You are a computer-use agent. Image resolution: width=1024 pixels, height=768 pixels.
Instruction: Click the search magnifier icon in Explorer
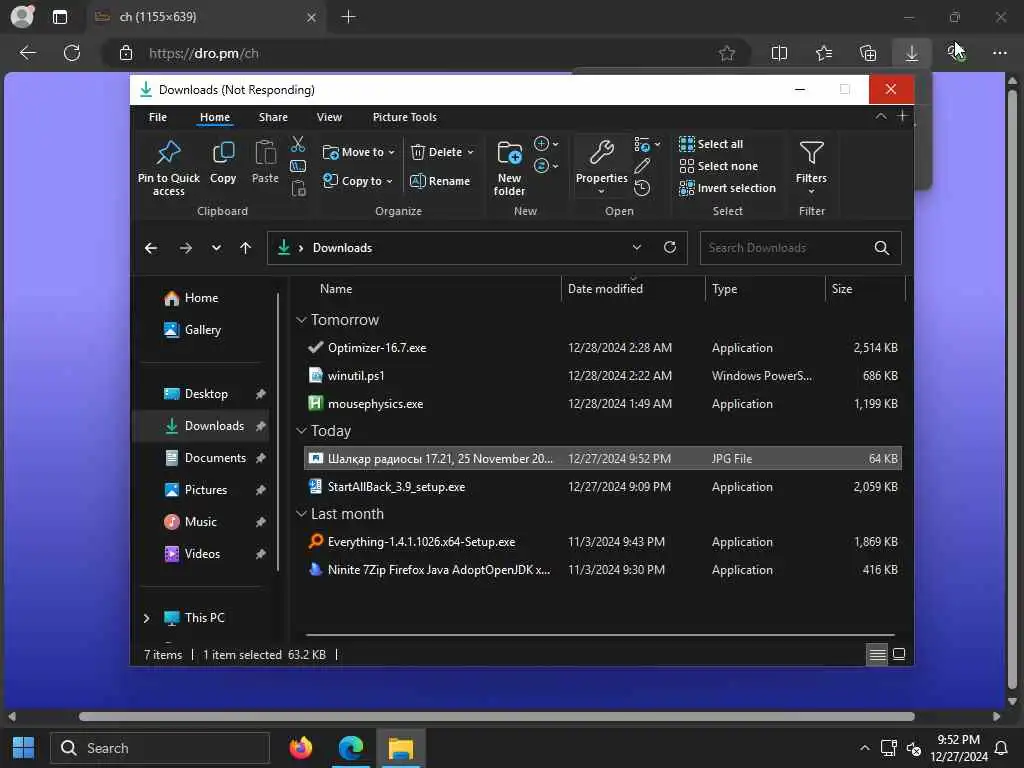(x=882, y=248)
